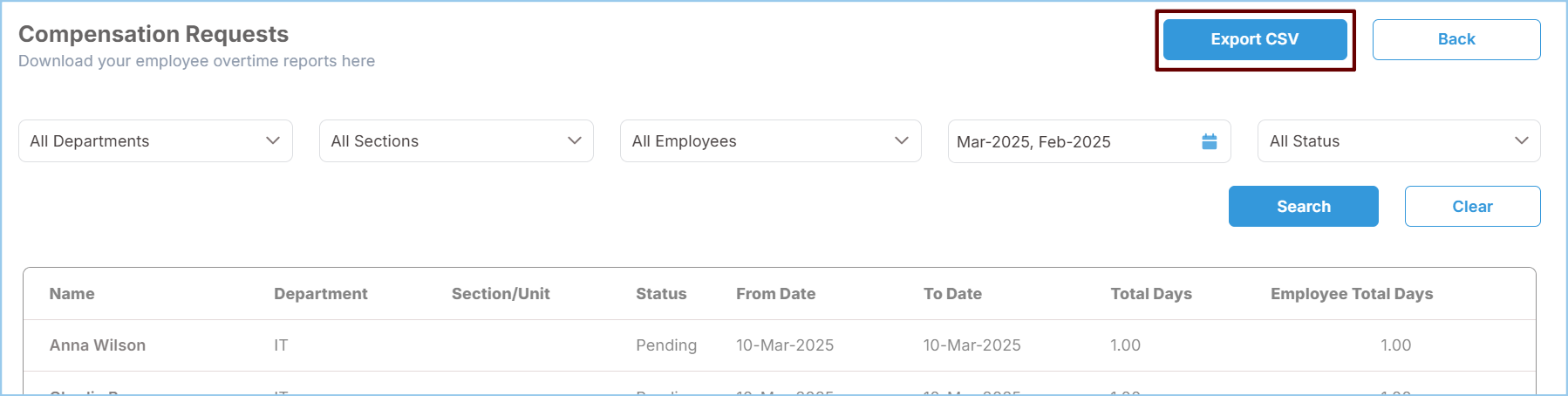Select the To Date column header
Screen dimensions: 1568x396
pos(952,294)
